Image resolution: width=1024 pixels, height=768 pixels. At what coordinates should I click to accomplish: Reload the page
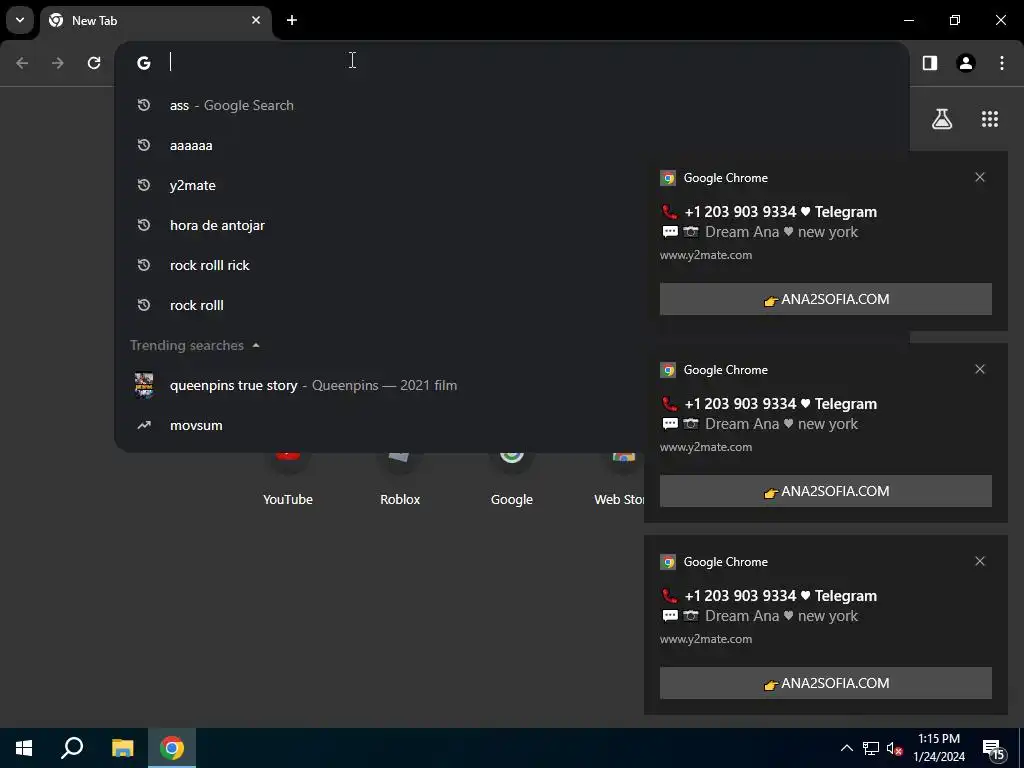94,63
